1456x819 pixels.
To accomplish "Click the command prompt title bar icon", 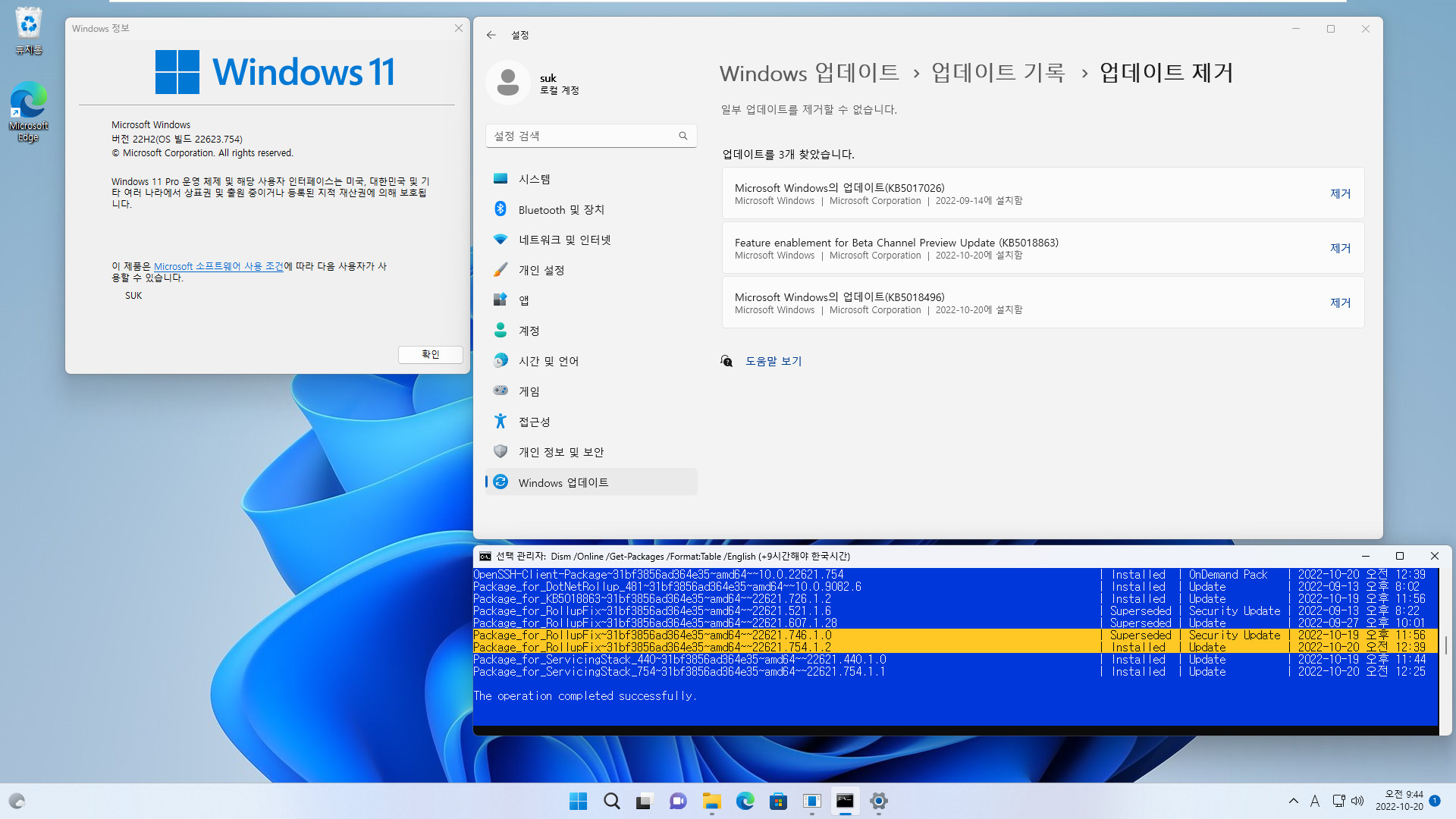I will point(485,556).
